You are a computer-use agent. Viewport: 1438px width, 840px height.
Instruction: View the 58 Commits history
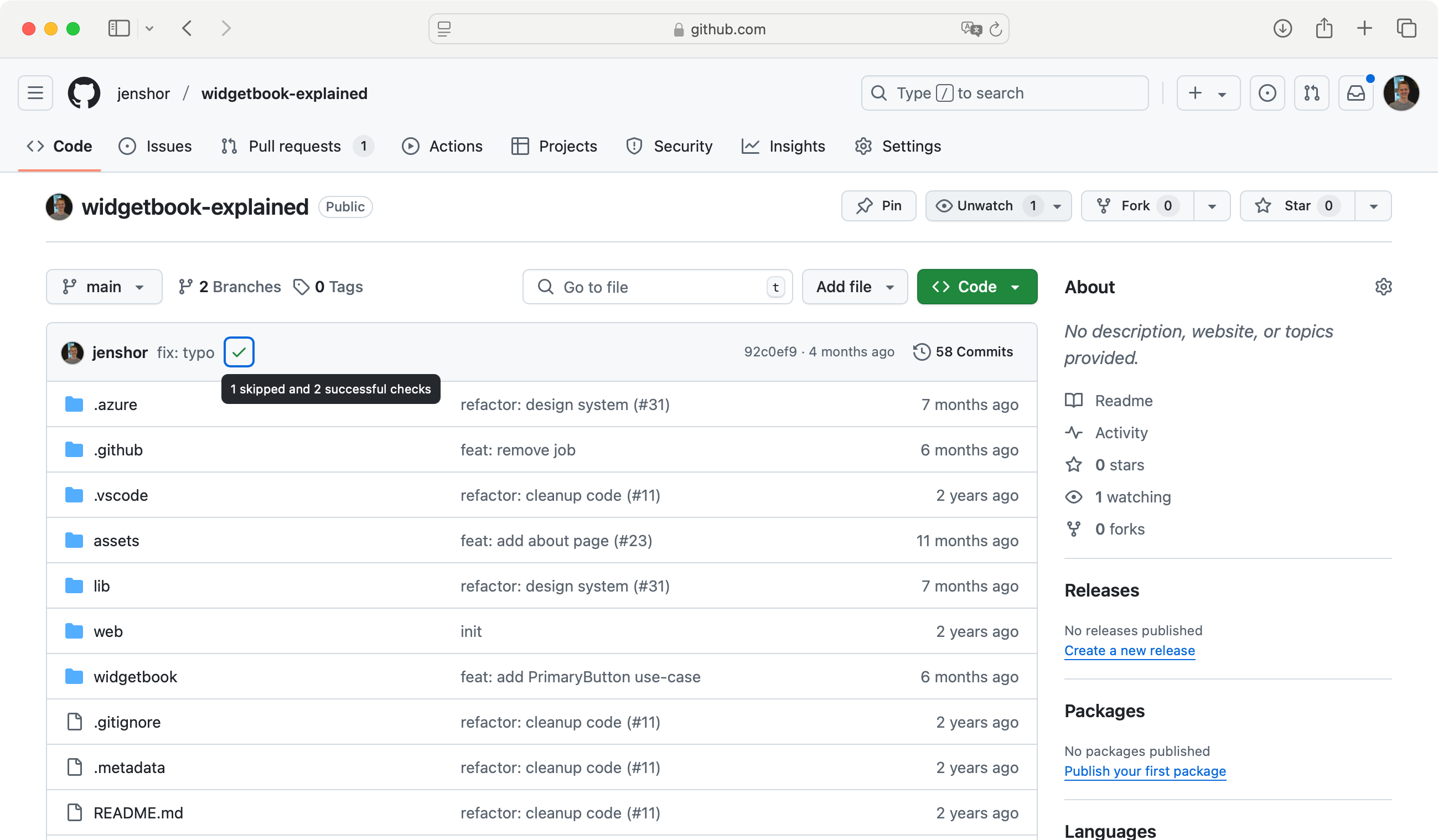[x=963, y=352]
